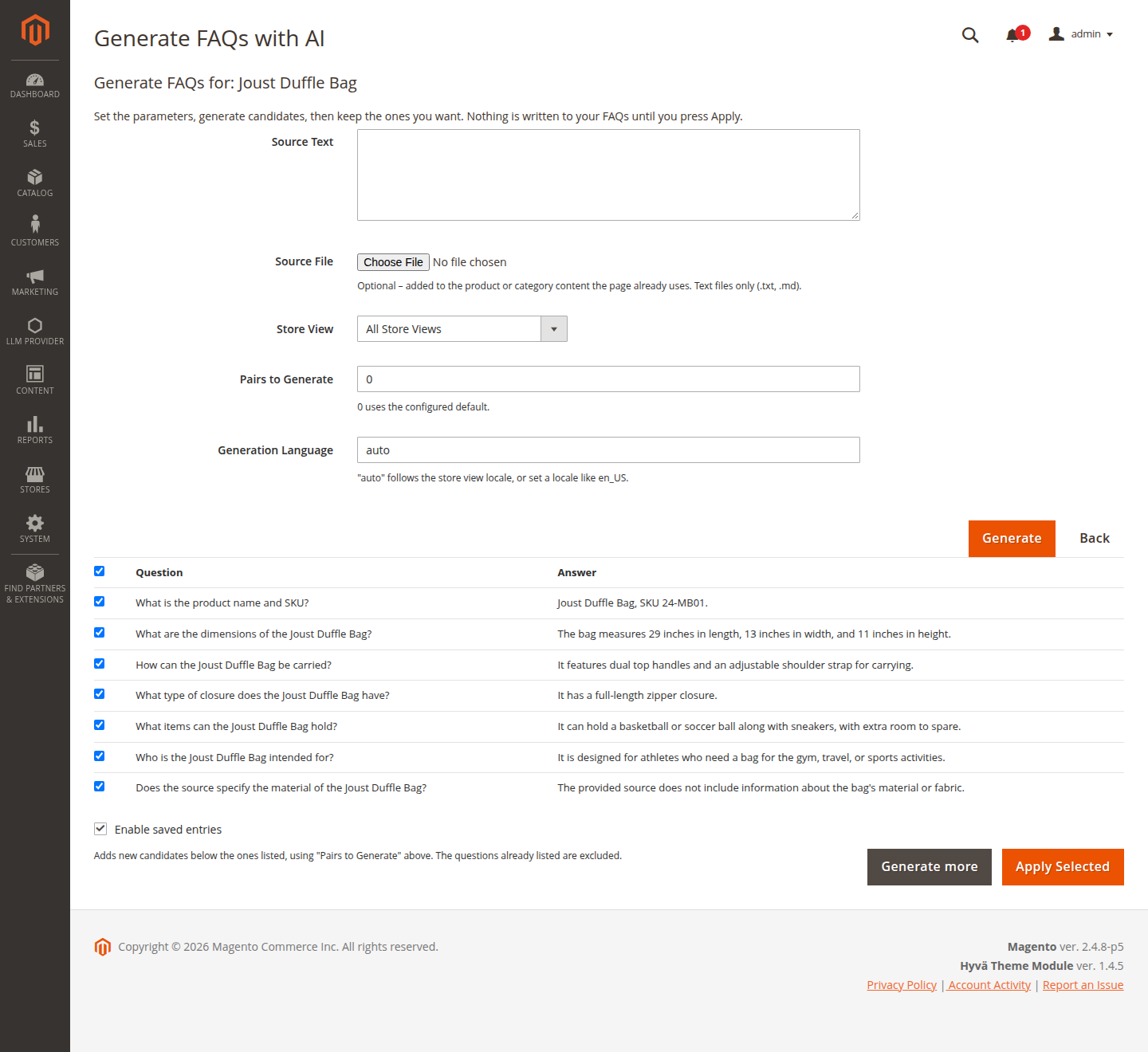Screen dimensions: 1148x1052
Task: Toggle the select-all header checkbox
Action: coord(100,571)
